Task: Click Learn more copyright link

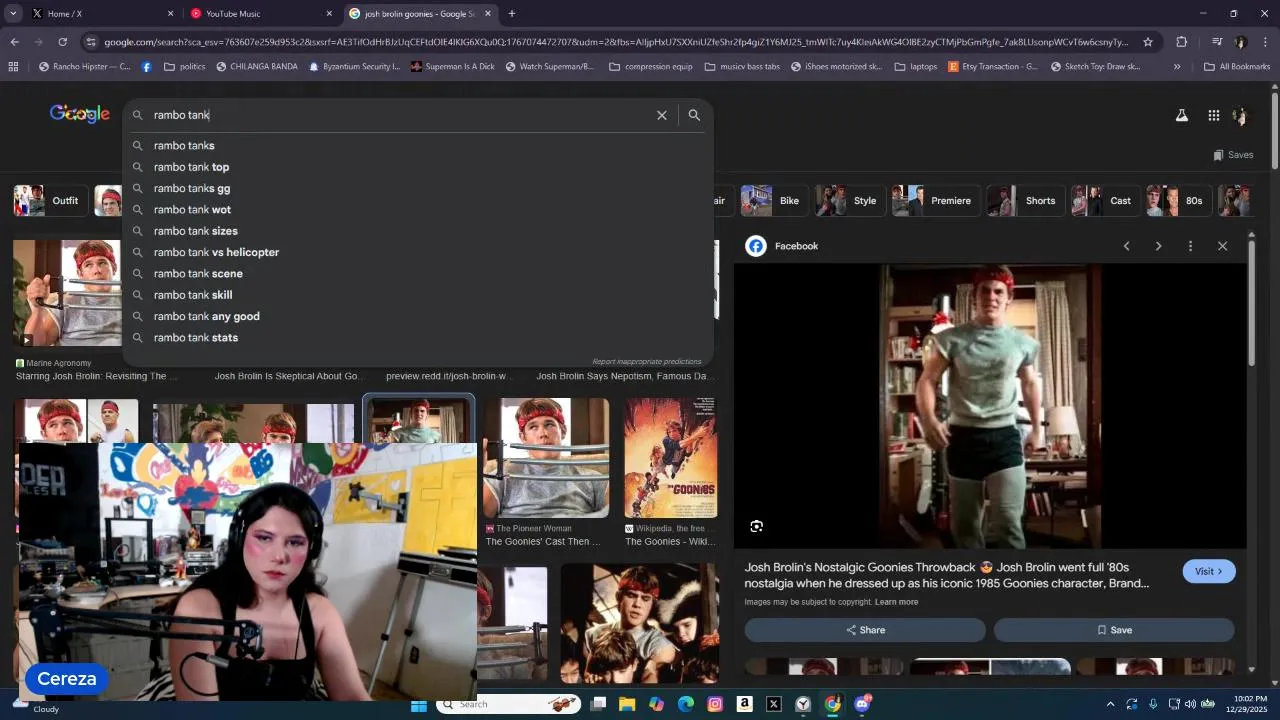Action: pyautogui.click(x=896, y=602)
